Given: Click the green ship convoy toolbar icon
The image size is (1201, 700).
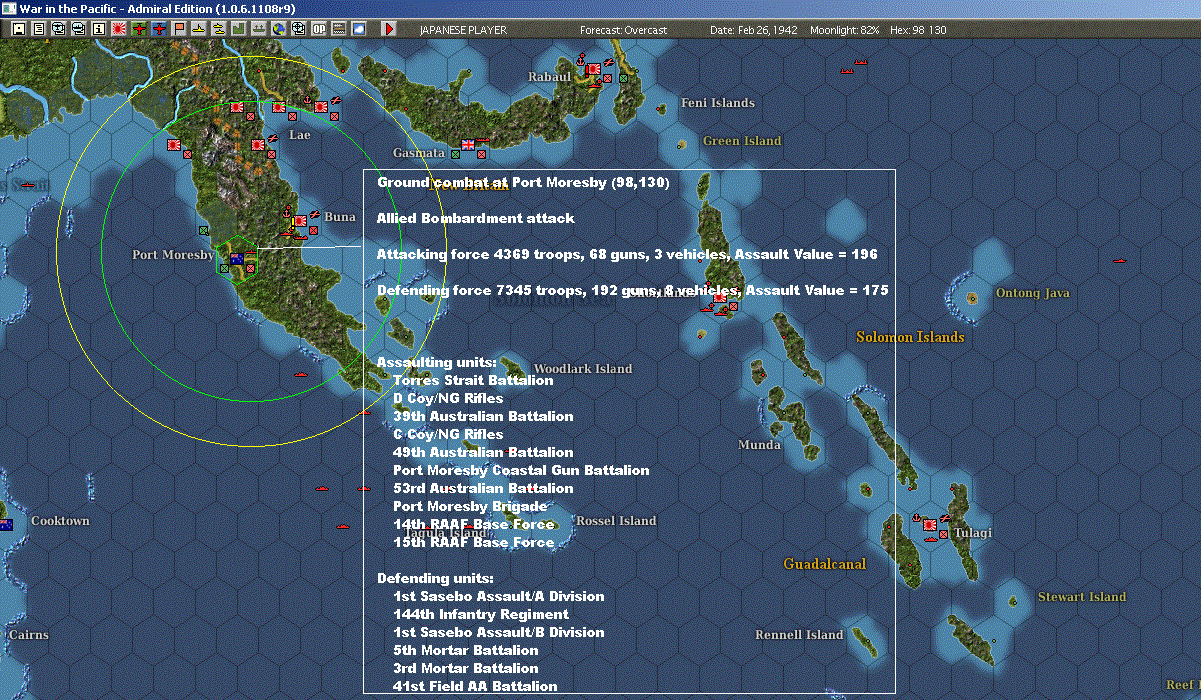Looking at the screenshot, I should click(259, 29).
